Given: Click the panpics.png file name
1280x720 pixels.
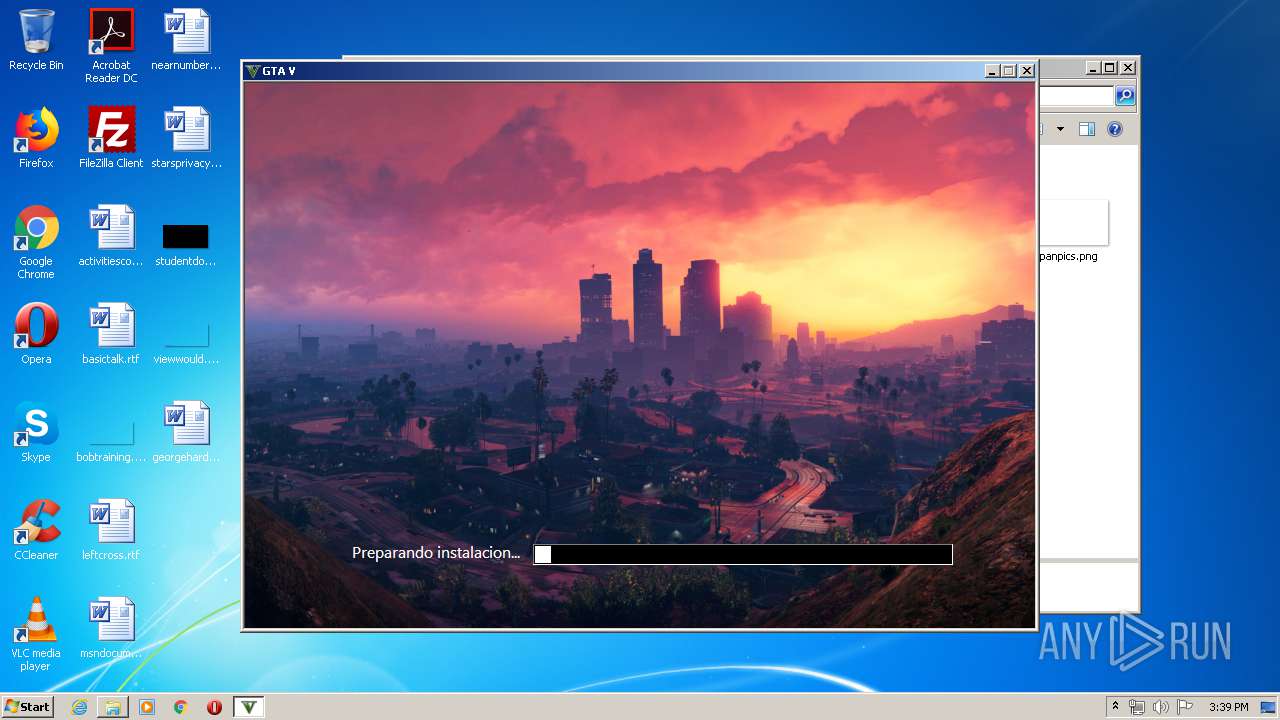Looking at the screenshot, I should [x=1068, y=256].
